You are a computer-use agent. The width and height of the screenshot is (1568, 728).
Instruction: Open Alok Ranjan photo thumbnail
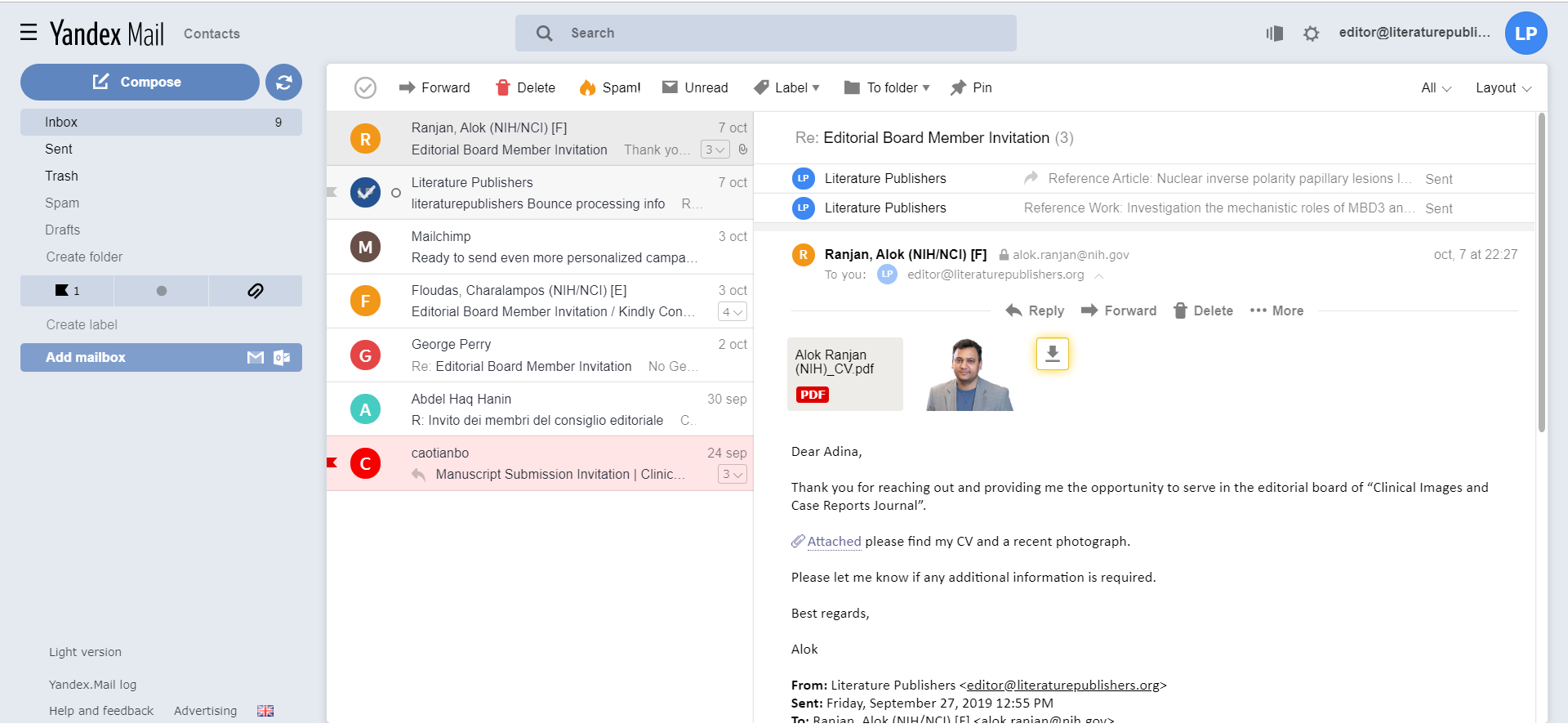(969, 374)
